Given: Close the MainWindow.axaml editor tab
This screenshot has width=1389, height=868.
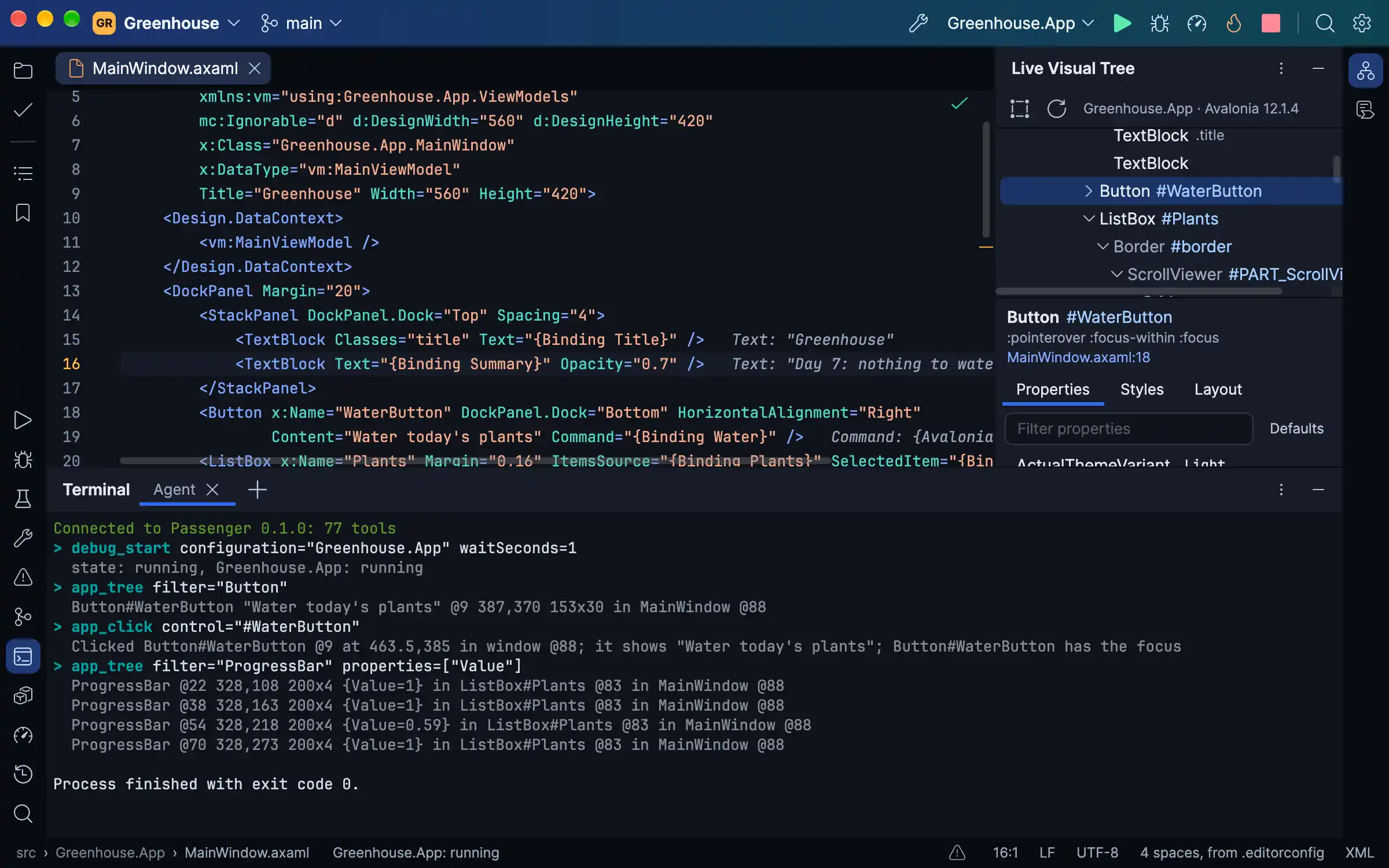Looking at the screenshot, I should coord(255,68).
